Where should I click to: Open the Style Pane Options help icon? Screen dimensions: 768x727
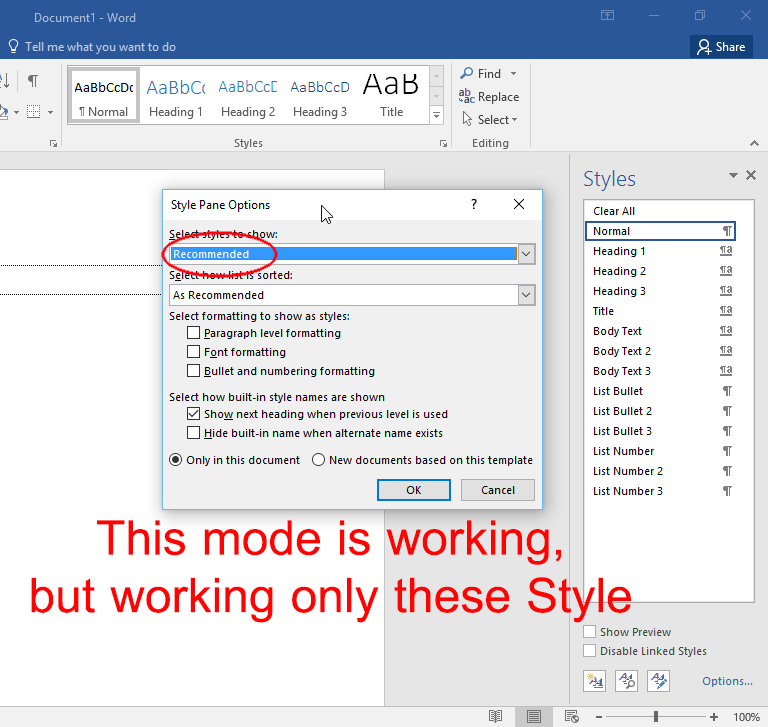(474, 204)
